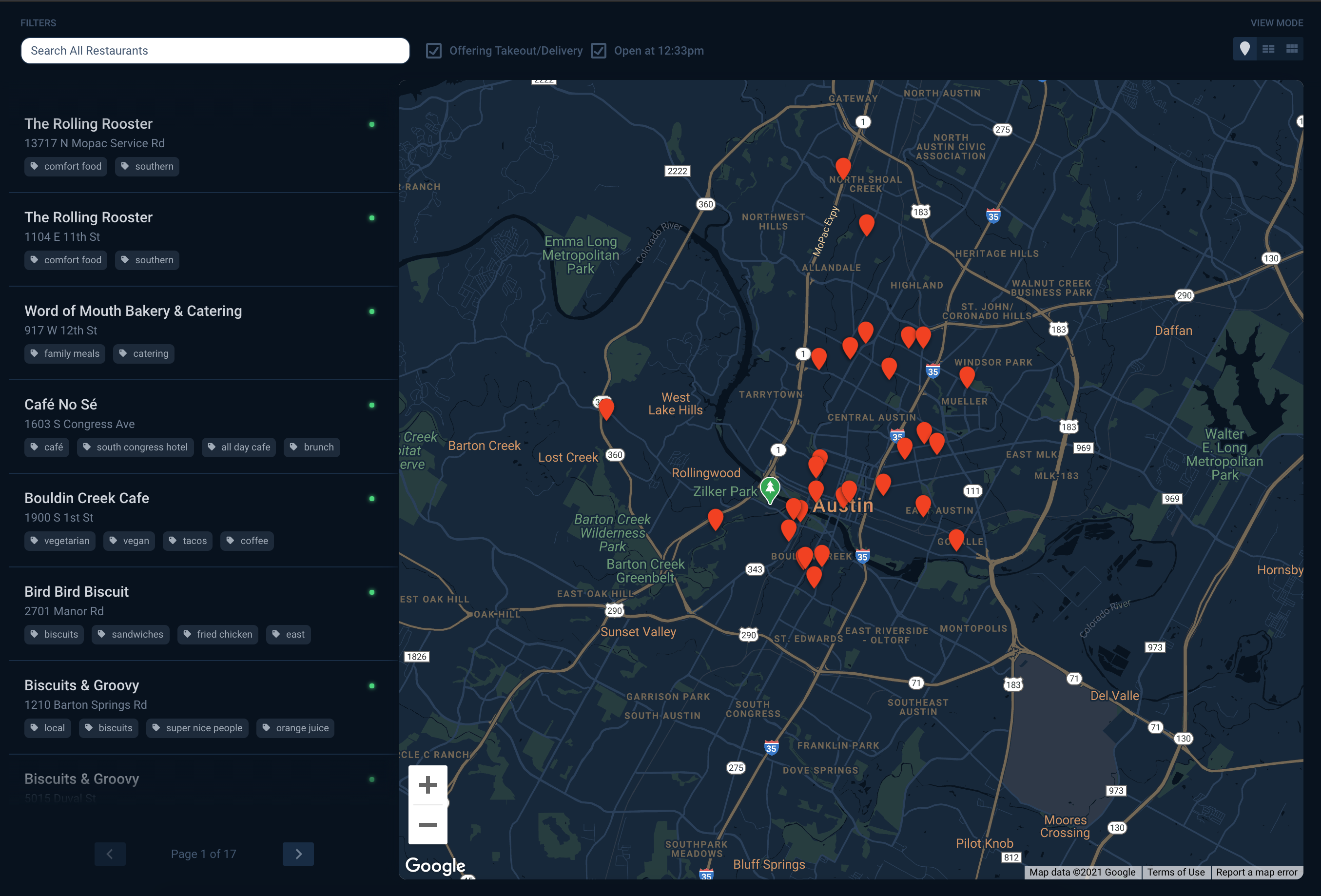Switch to map pin view mode
The height and width of the screenshot is (896, 1321).
coord(1244,49)
